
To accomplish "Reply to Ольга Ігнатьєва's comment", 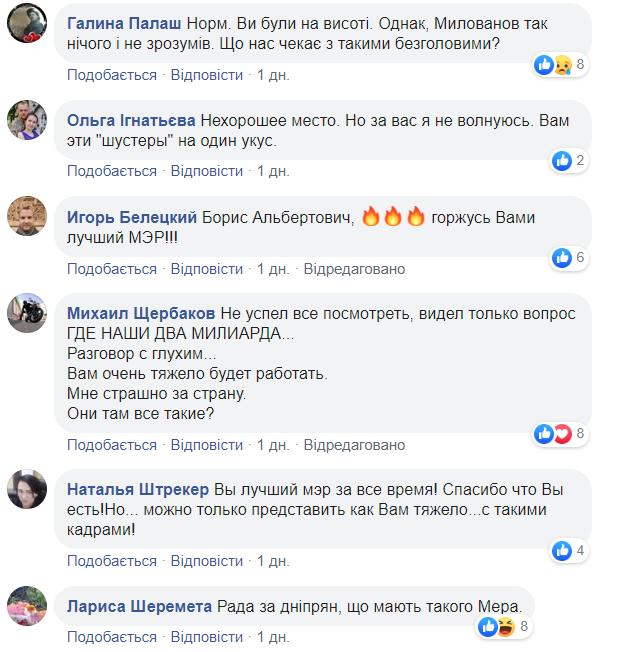I will coord(207,171).
